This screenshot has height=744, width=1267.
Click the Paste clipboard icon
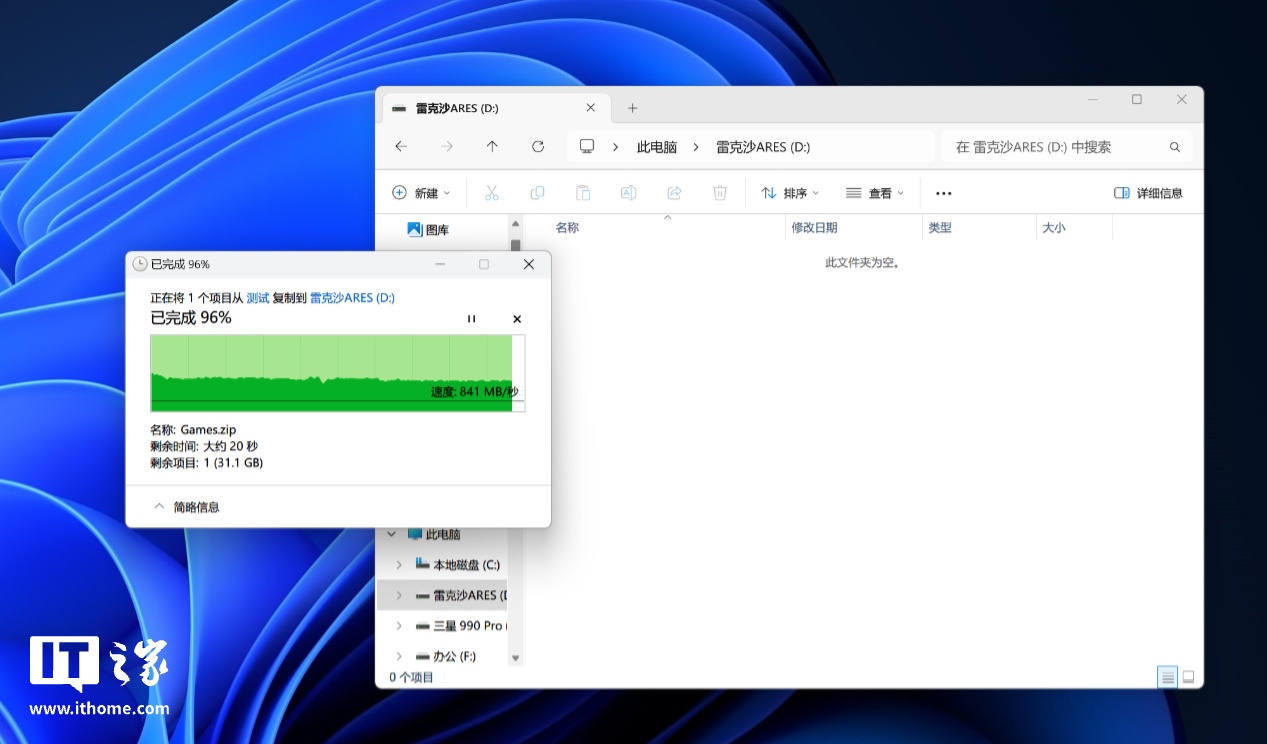click(x=583, y=193)
